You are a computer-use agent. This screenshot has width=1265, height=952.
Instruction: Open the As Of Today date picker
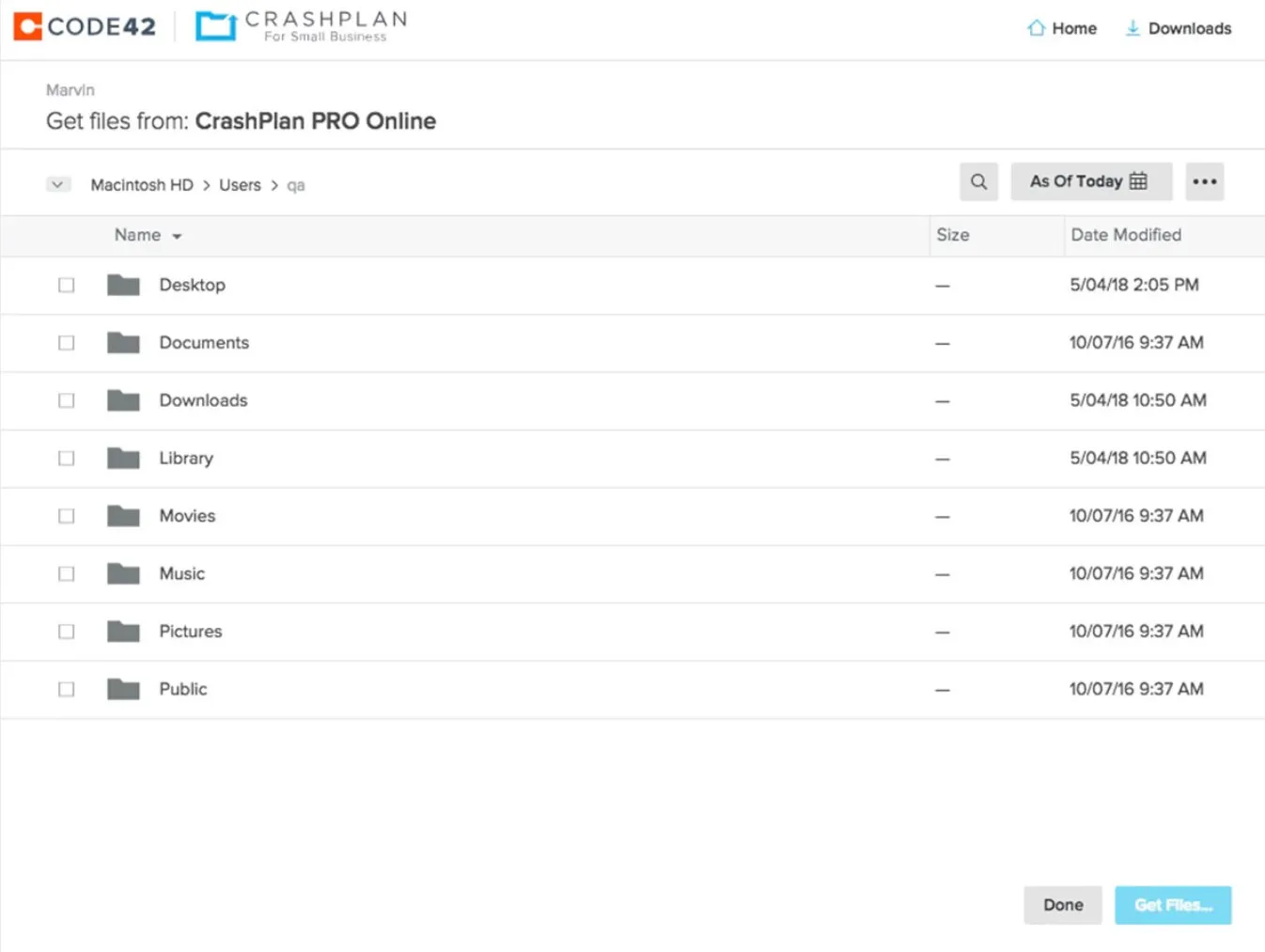tap(1090, 181)
